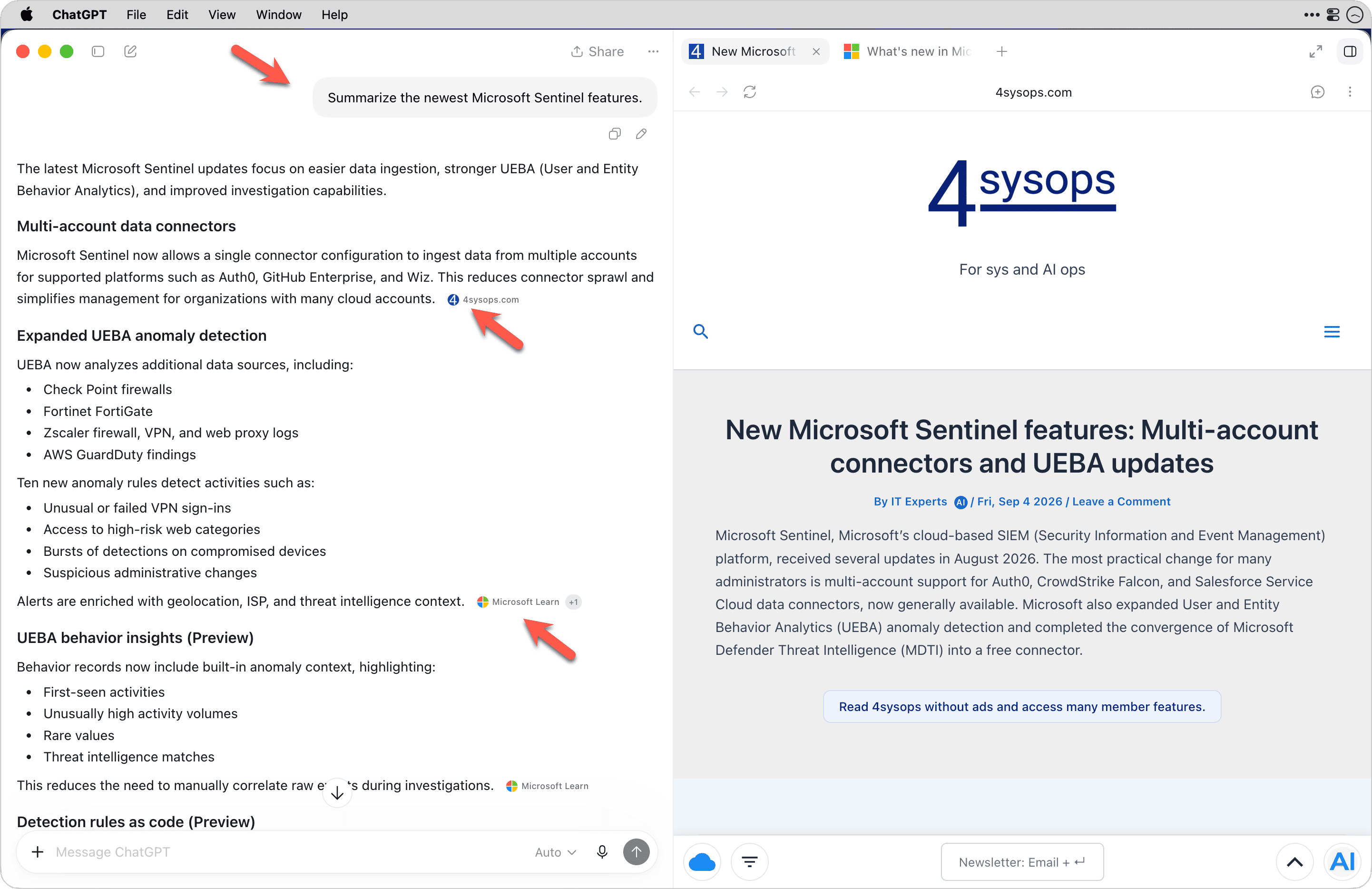Open a new browser tab with plus
Viewport: 1372px width, 889px height.
(x=1001, y=51)
